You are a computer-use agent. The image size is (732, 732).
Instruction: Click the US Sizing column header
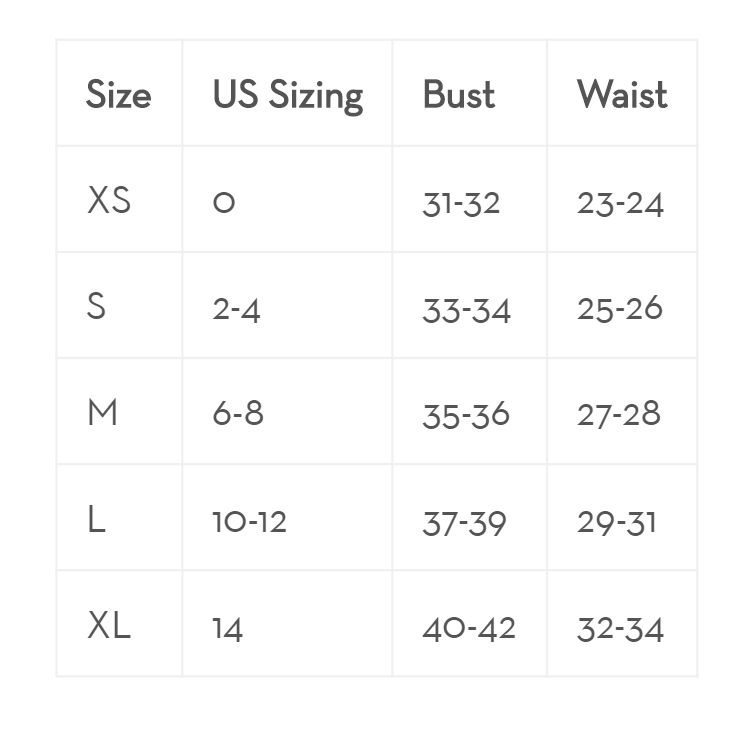[288, 96]
